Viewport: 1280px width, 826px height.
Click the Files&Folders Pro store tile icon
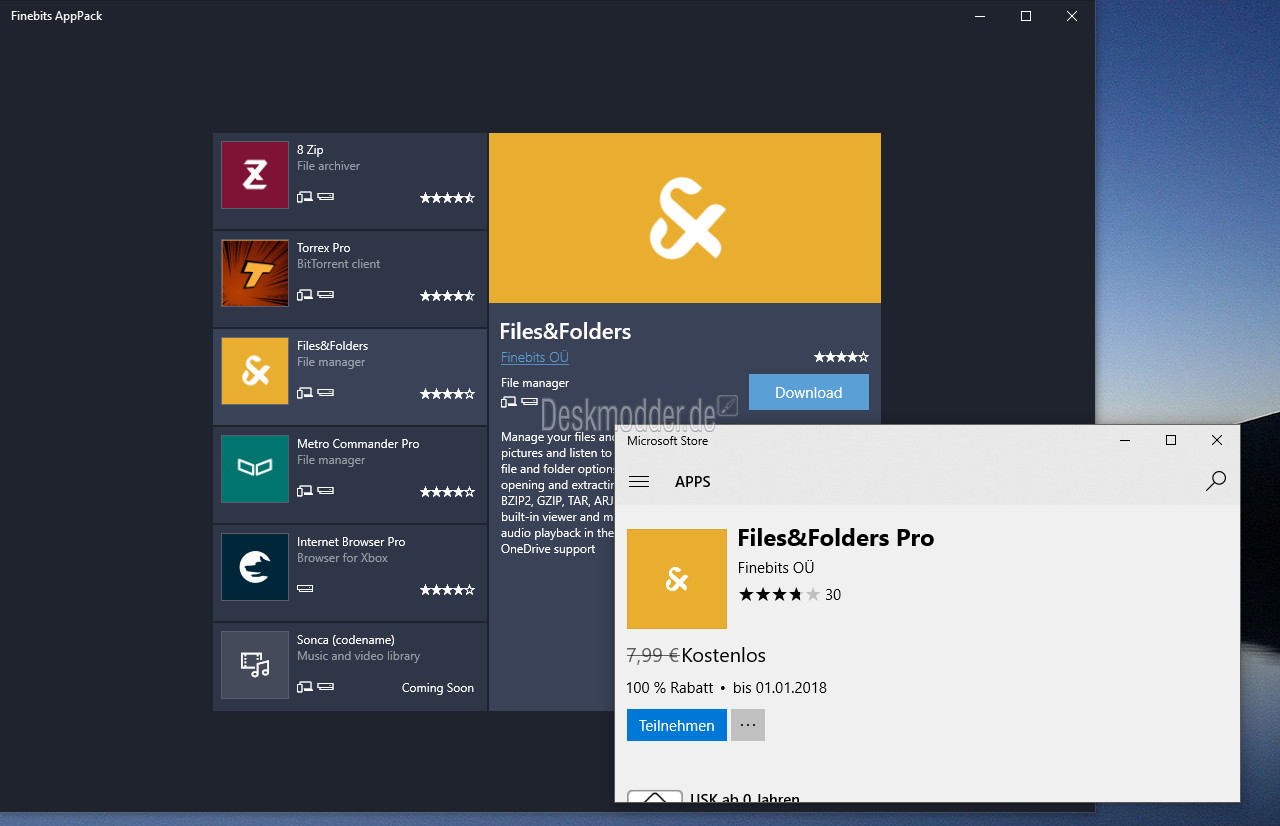[677, 579]
